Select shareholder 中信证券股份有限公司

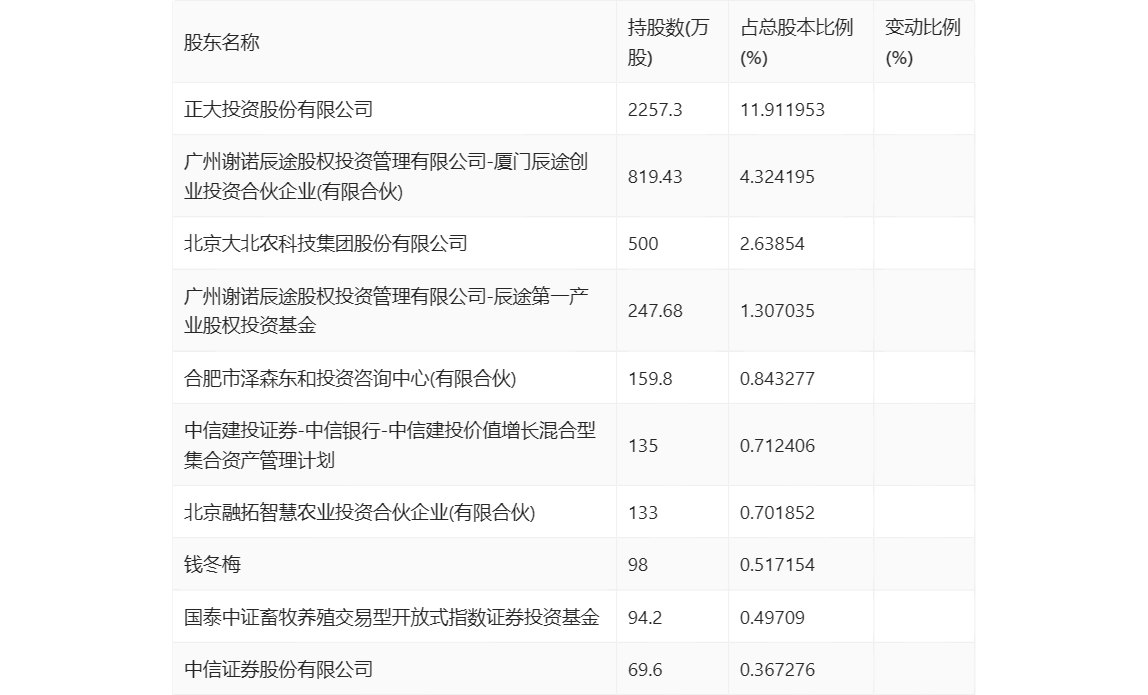click(279, 669)
